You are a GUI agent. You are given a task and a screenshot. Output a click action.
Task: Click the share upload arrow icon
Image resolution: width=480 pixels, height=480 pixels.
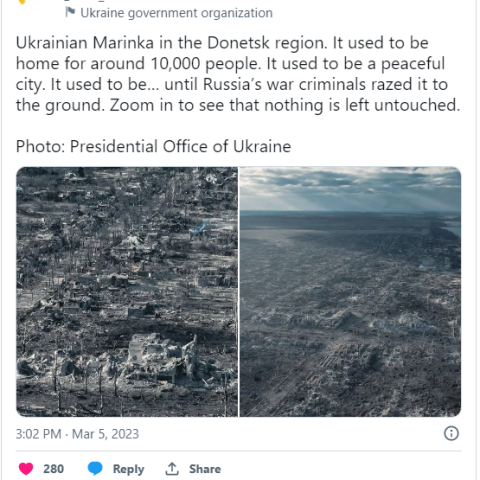(172, 469)
